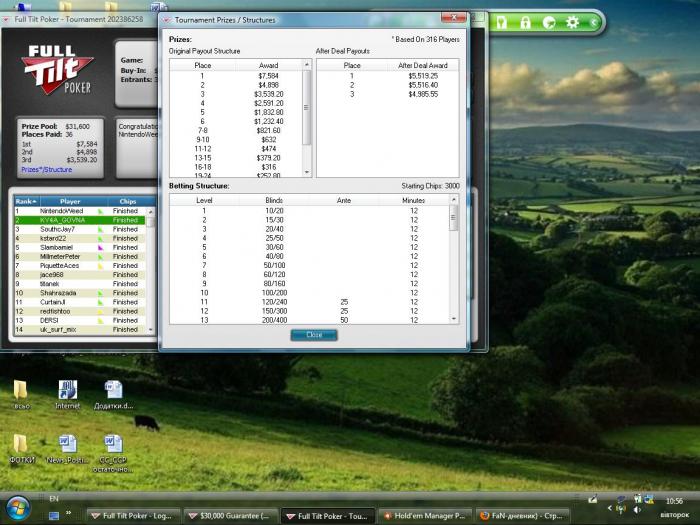Screen dimensions: 700x525
Task: Select player Slambamiel row
Action: (79, 247)
